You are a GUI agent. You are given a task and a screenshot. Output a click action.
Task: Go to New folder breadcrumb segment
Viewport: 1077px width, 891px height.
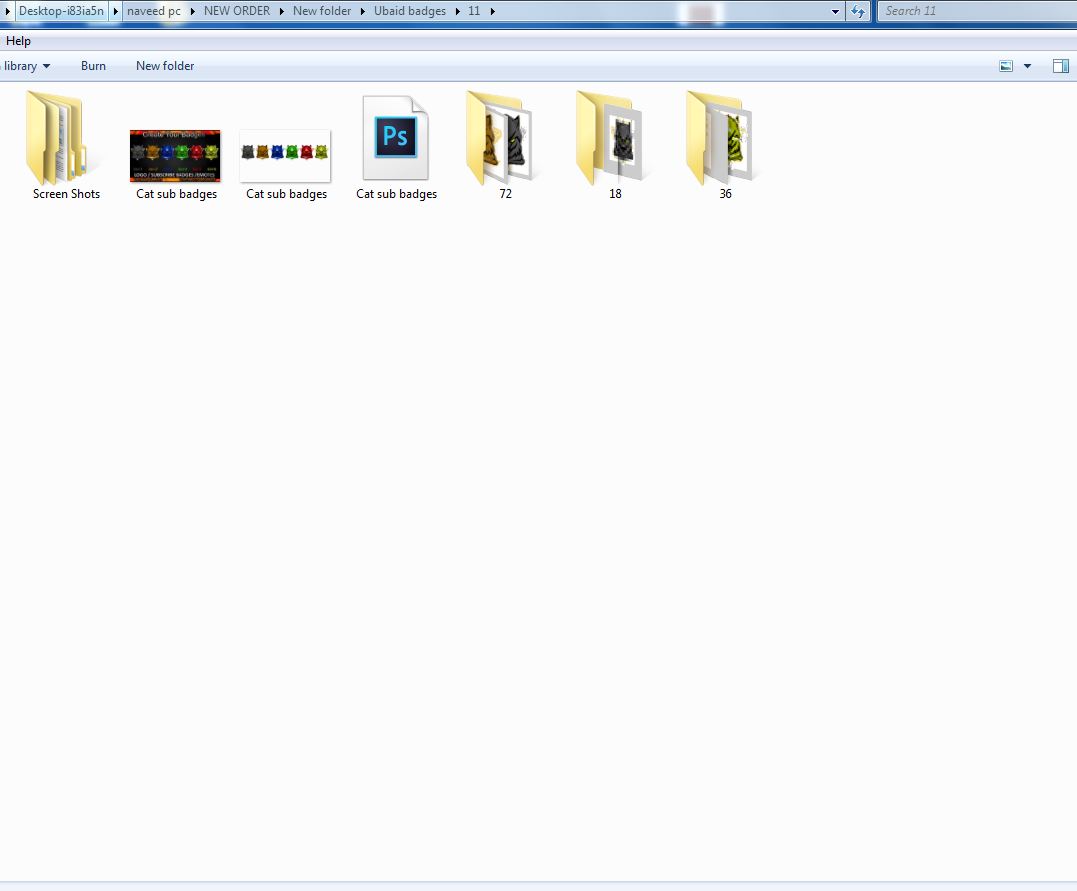[x=321, y=11]
